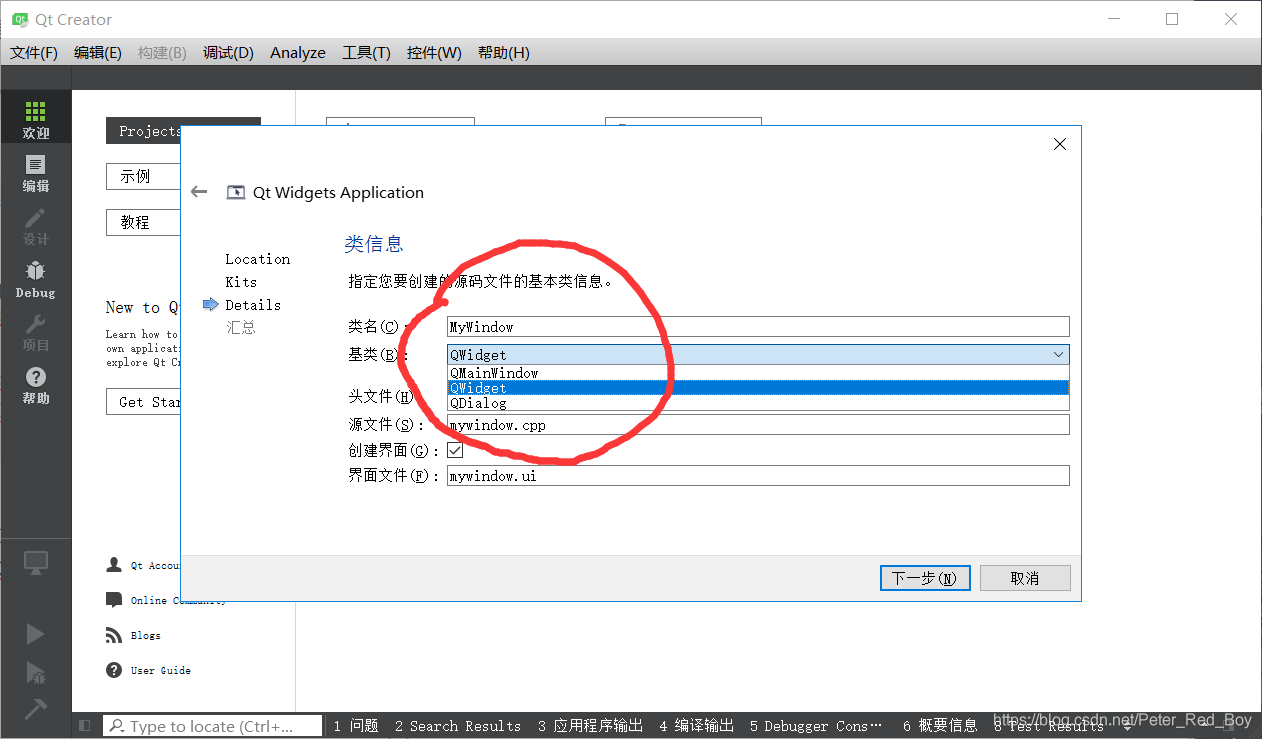Open User Guide link
The image size is (1262, 739).
(148, 670)
